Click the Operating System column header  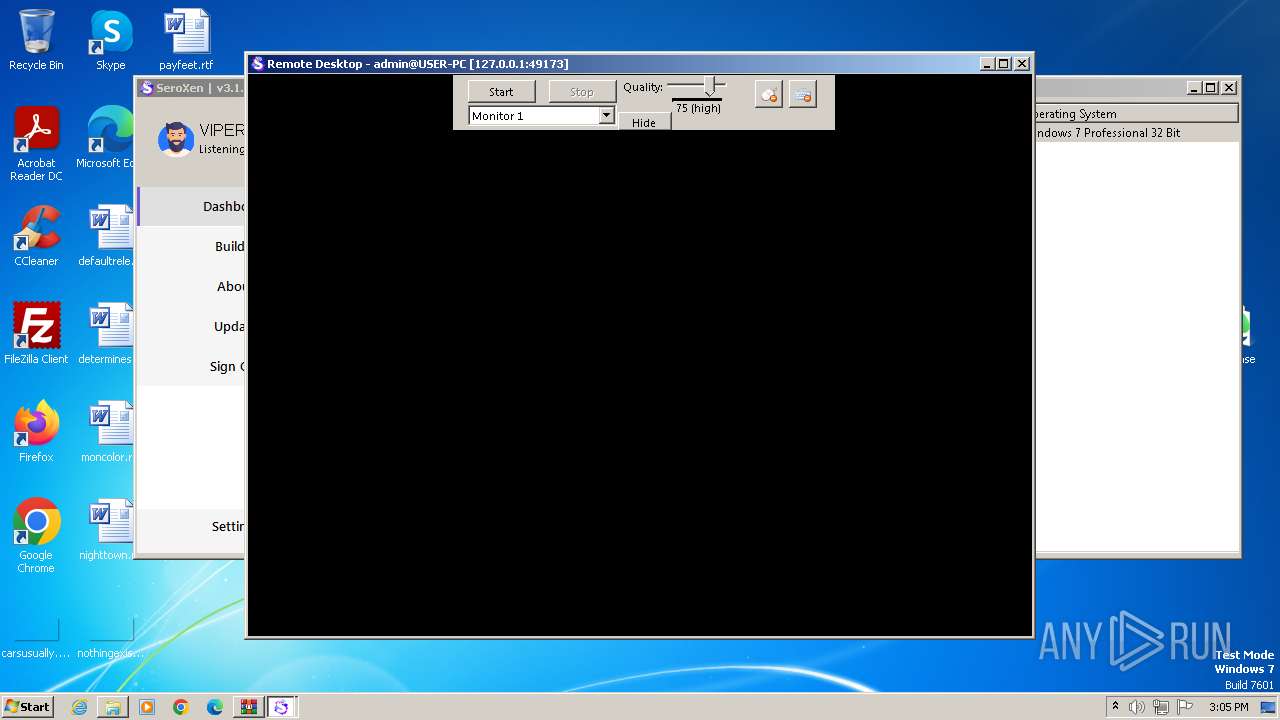click(x=1136, y=114)
